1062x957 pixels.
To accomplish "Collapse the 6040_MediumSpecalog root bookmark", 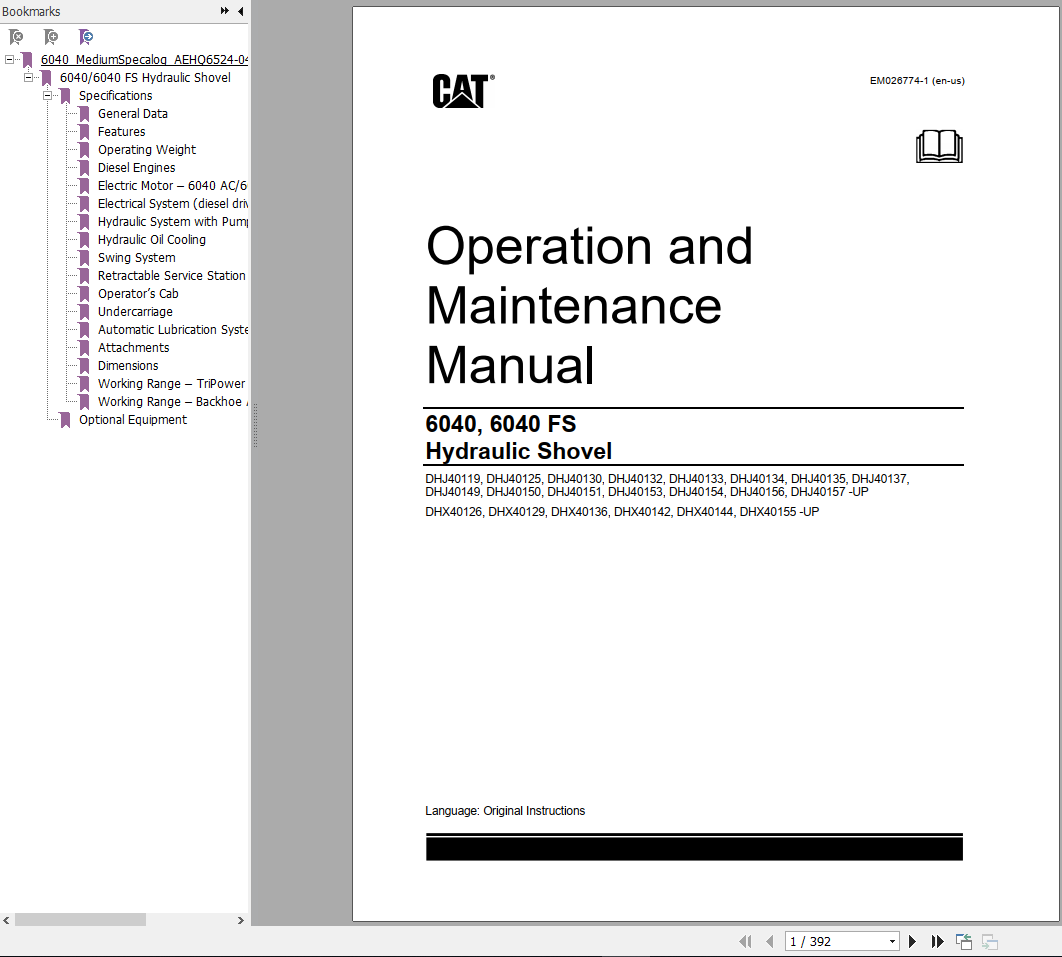I will 9,60.
